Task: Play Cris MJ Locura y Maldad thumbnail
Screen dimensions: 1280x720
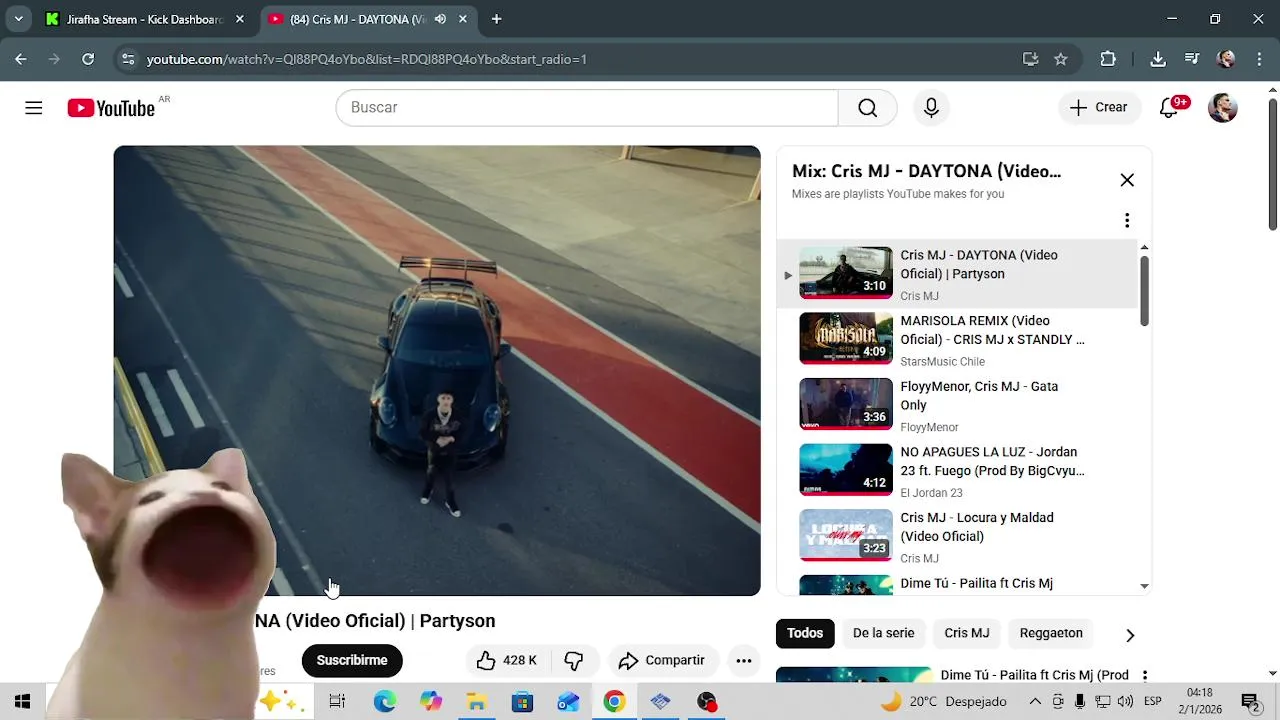Action: pos(846,535)
